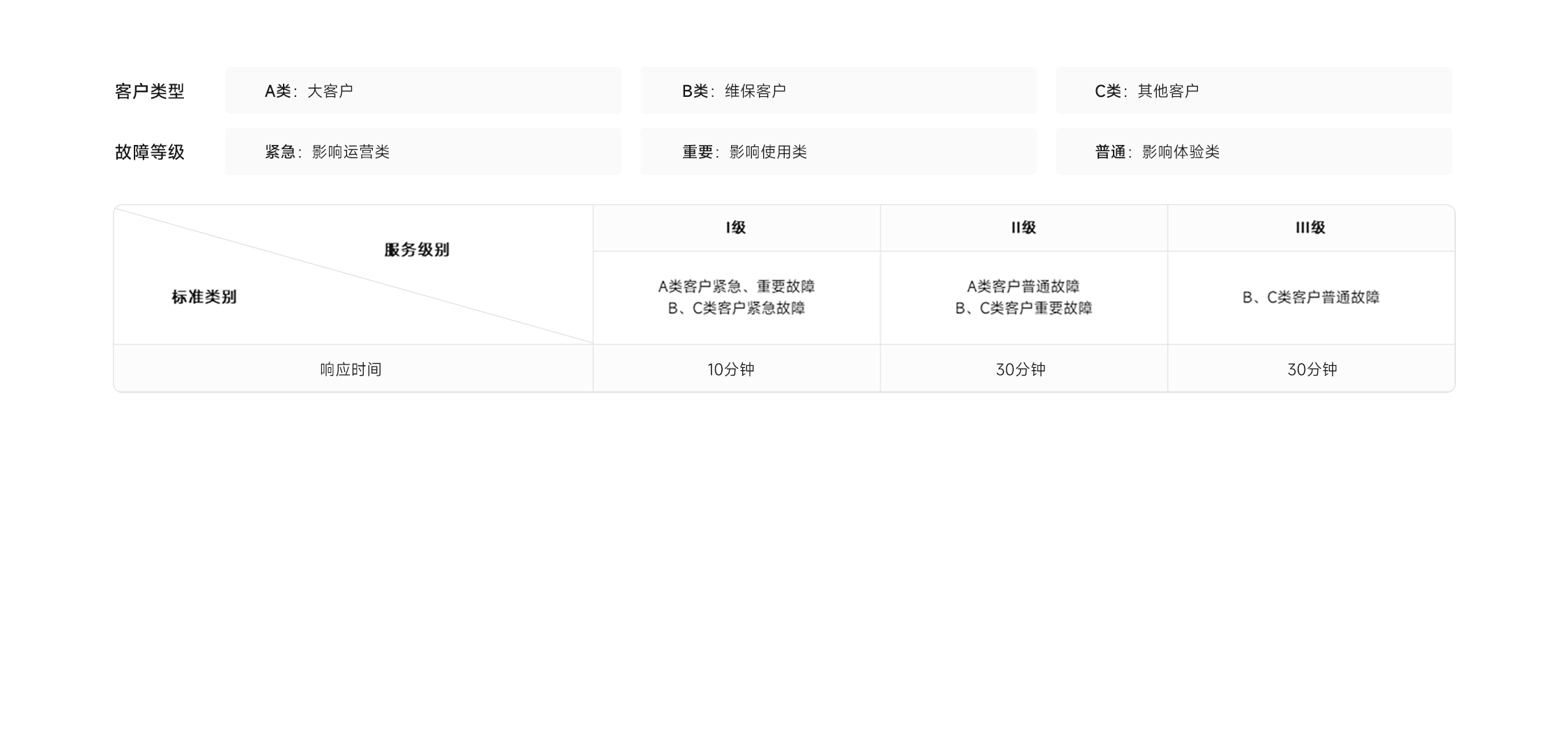
Task: Click the 30分钟 cell under II级
Action: point(1020,369)
